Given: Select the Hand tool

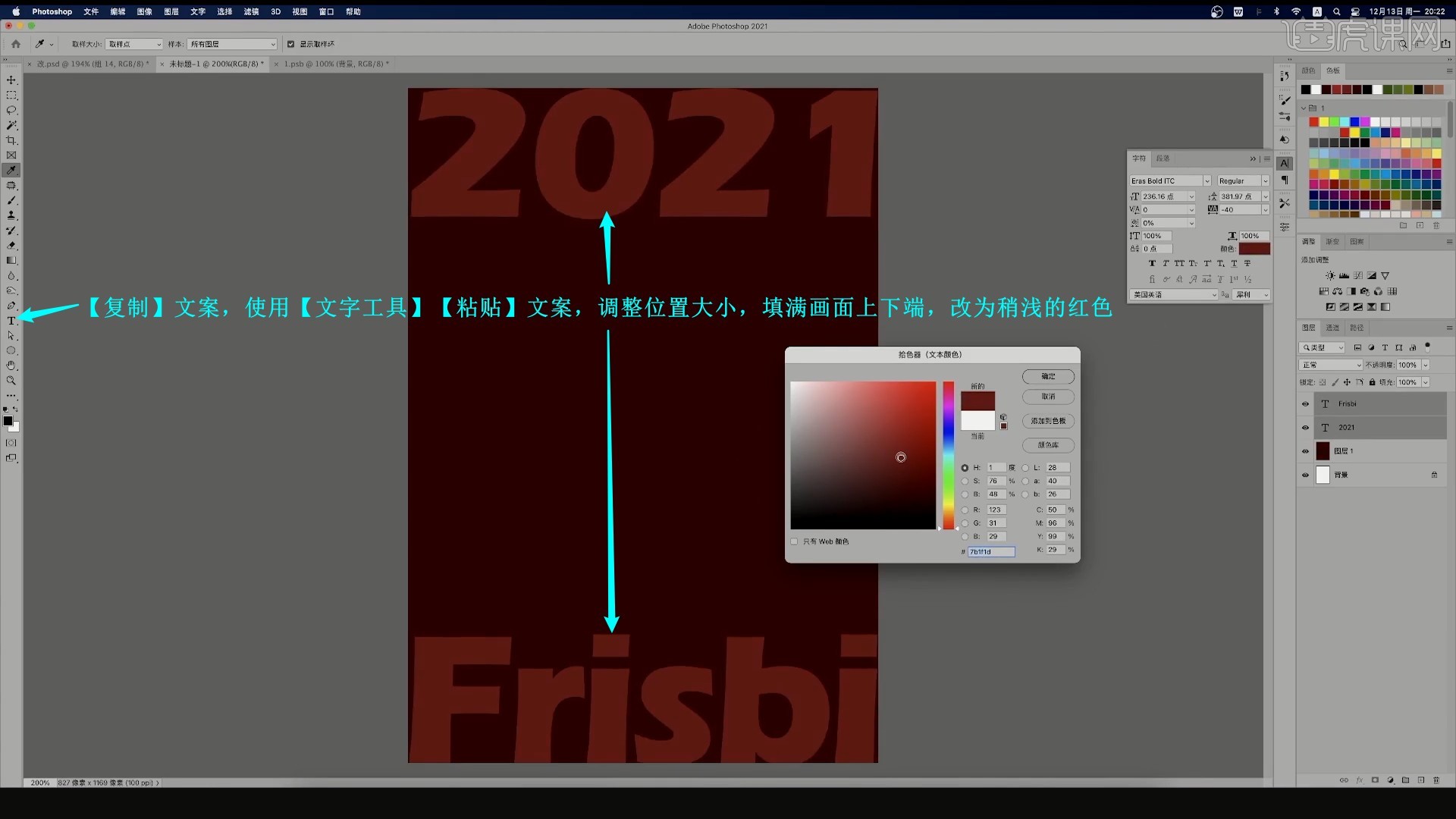Looking at the screenshot, I should [11, 366].
